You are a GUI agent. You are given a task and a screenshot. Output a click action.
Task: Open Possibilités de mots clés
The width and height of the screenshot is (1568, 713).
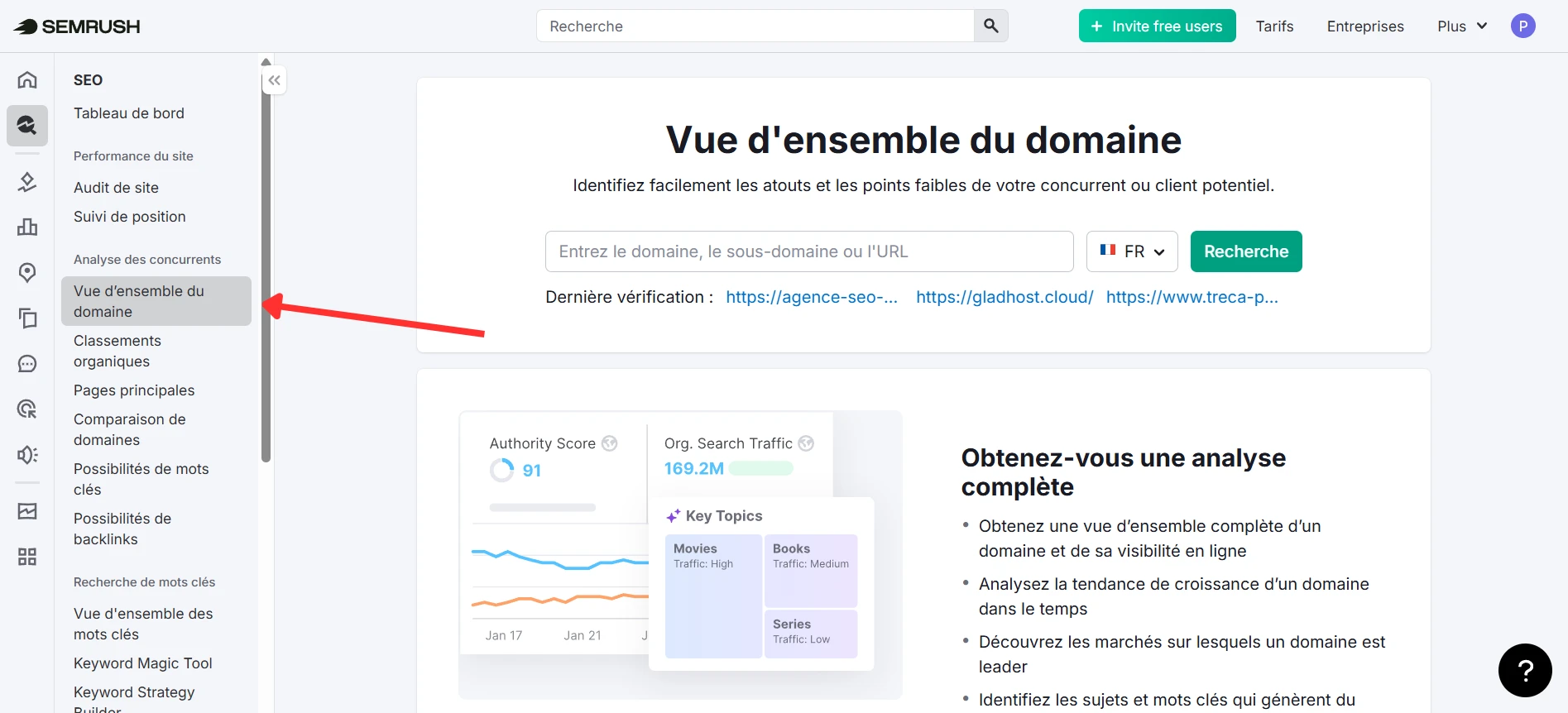point(141,479)
